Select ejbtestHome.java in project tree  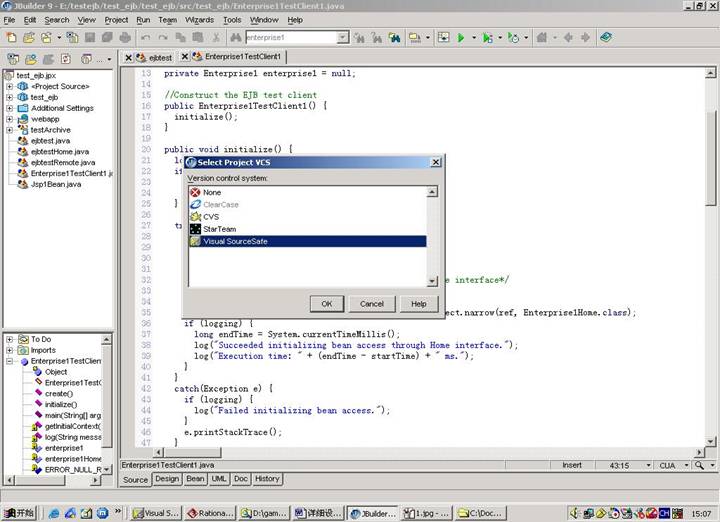click(60, 152)
